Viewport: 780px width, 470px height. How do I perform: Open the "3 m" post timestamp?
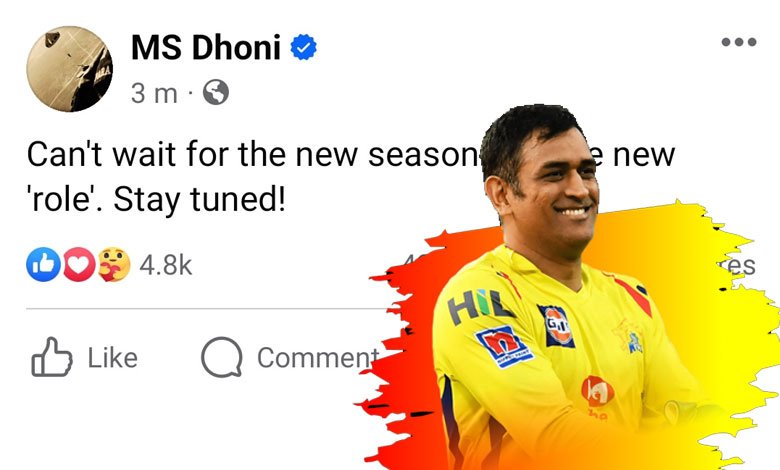[x=154, y=93]
